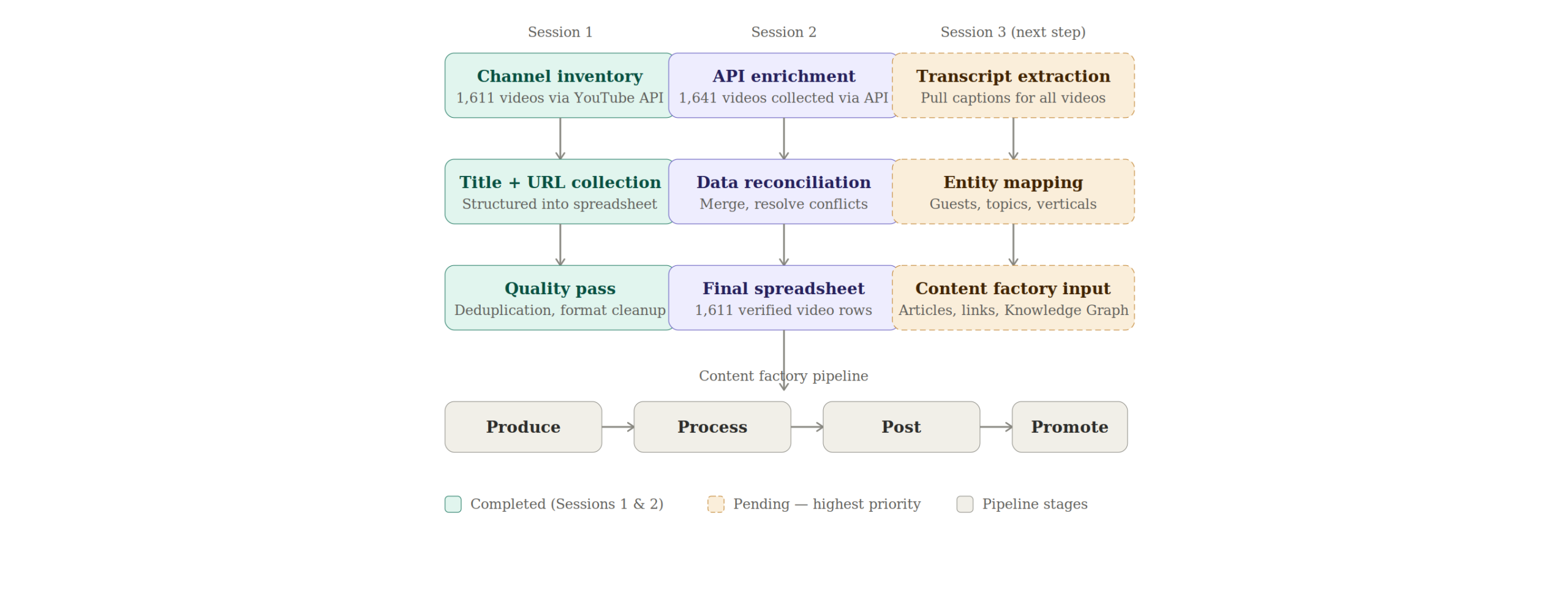Switch to the Promote pipeline stage
Image resolution: width=1568 pixels, height=600 pixels.
1069,427
